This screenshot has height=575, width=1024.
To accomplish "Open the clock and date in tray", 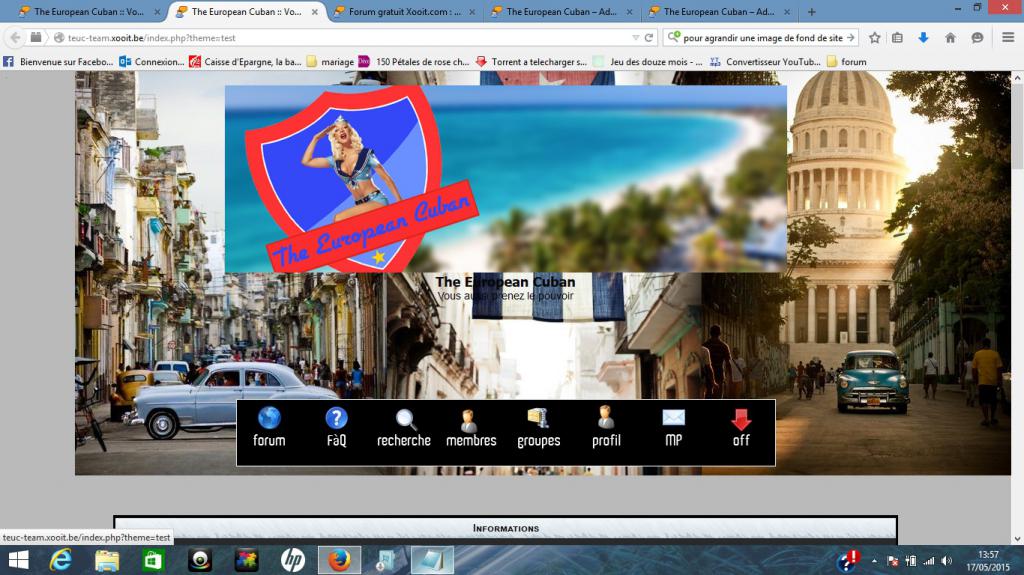I will tap(988, 561).
